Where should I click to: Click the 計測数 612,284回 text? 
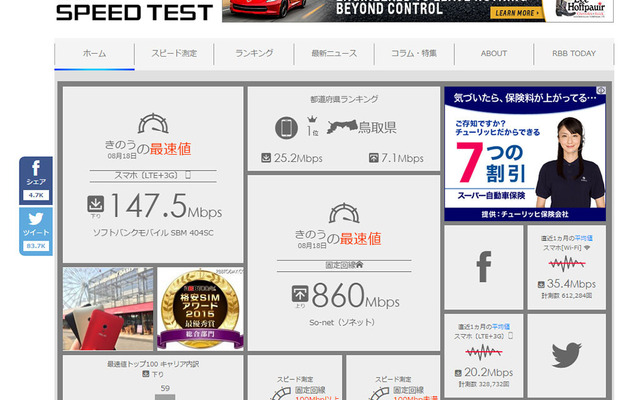point(567,296)
